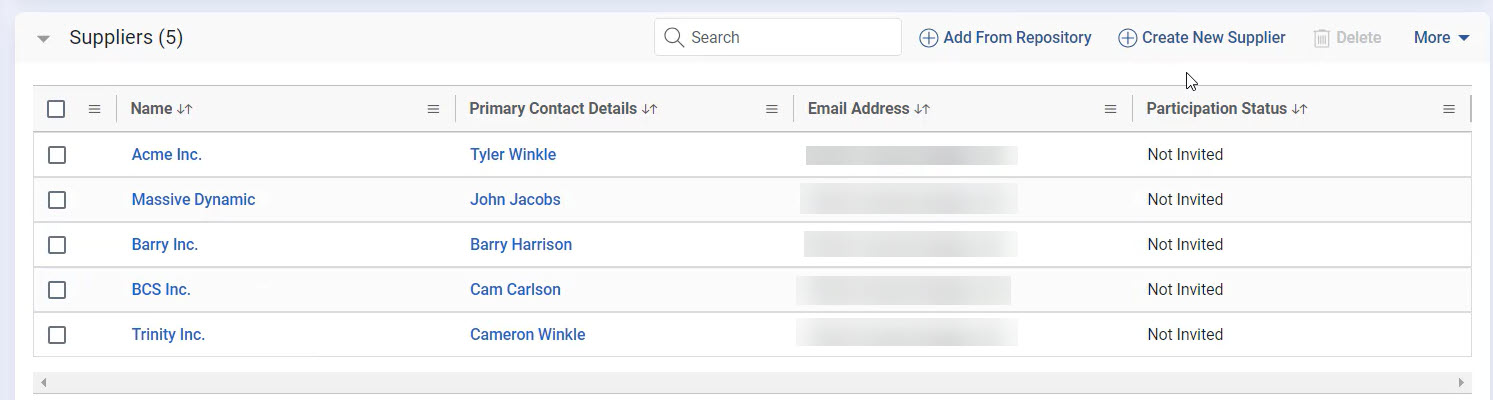Image resolution: width=1493 pixels, height=400 pixels.
Task: Expand the More dropdown menu
Action: click(x=1441, y=38)
